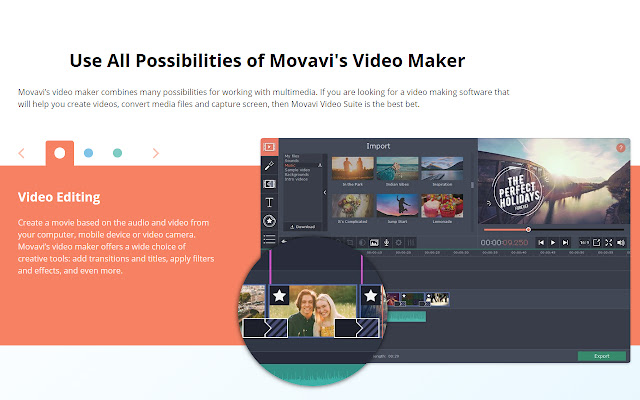Open the 16:9 aspect ratio selector

tap(584, 242)
